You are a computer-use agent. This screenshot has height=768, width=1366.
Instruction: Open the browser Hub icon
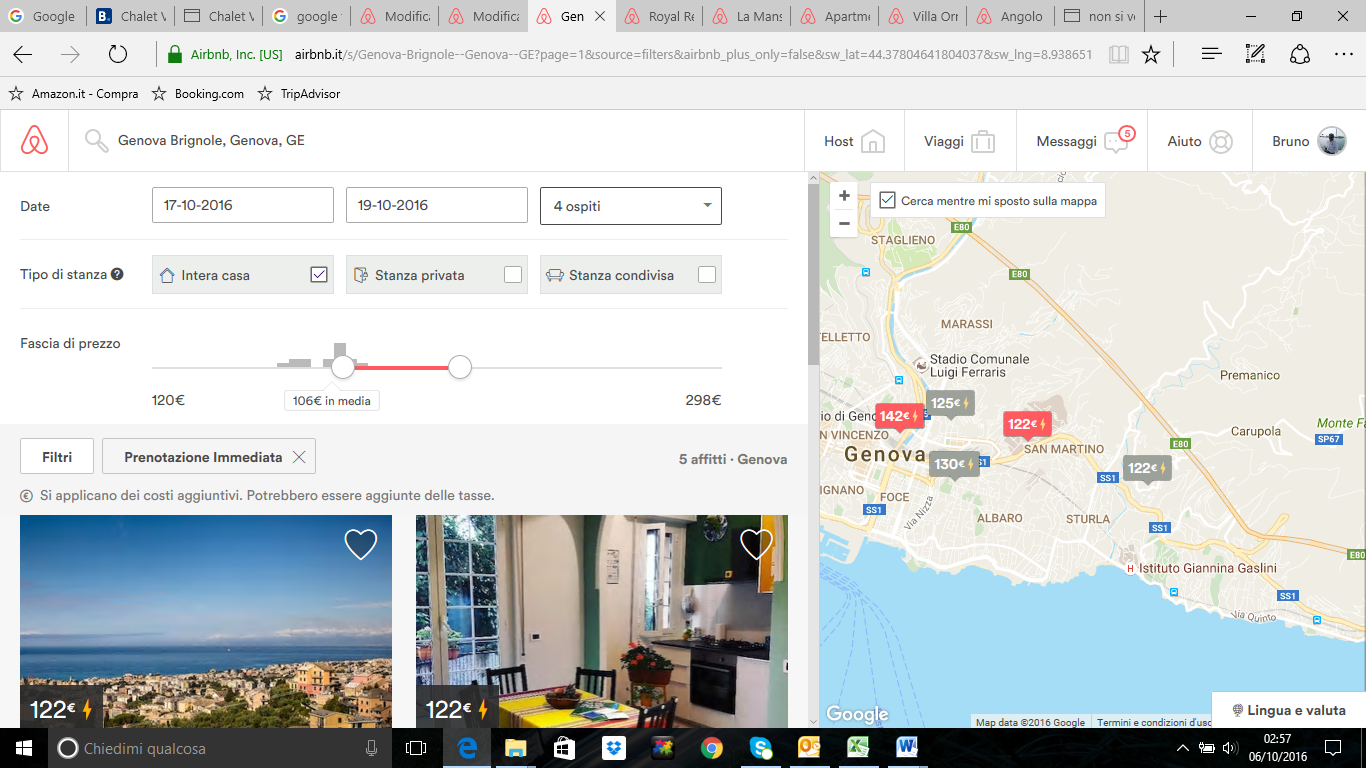click(x=1212, y=55)
